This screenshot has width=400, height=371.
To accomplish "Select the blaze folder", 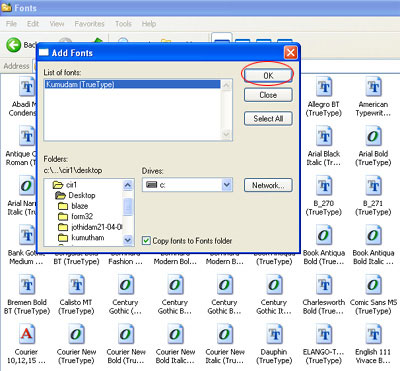I will [x=73, y=206].
